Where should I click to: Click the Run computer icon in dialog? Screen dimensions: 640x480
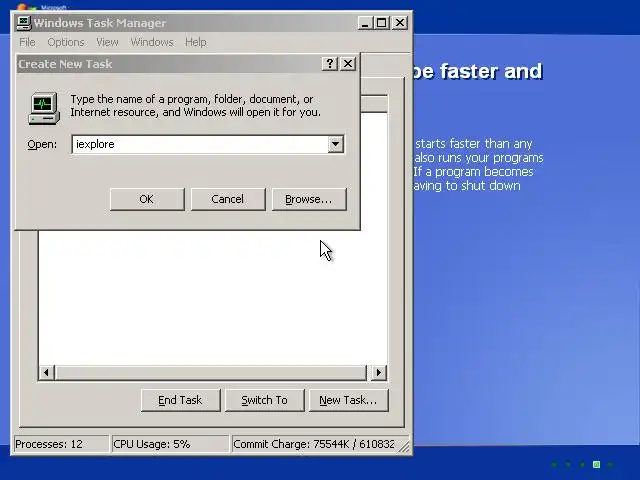tap(44, 108)
